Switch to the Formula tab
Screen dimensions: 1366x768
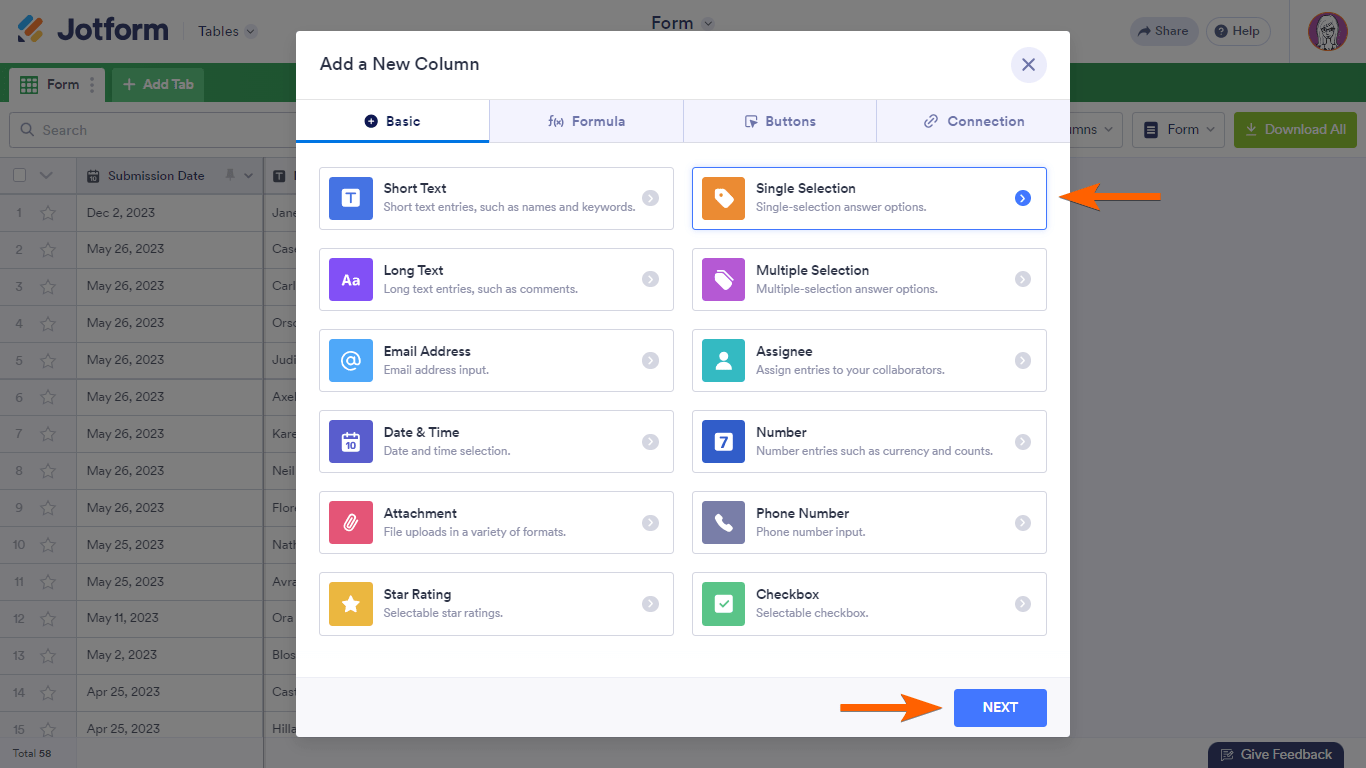(x=586, y=121)
